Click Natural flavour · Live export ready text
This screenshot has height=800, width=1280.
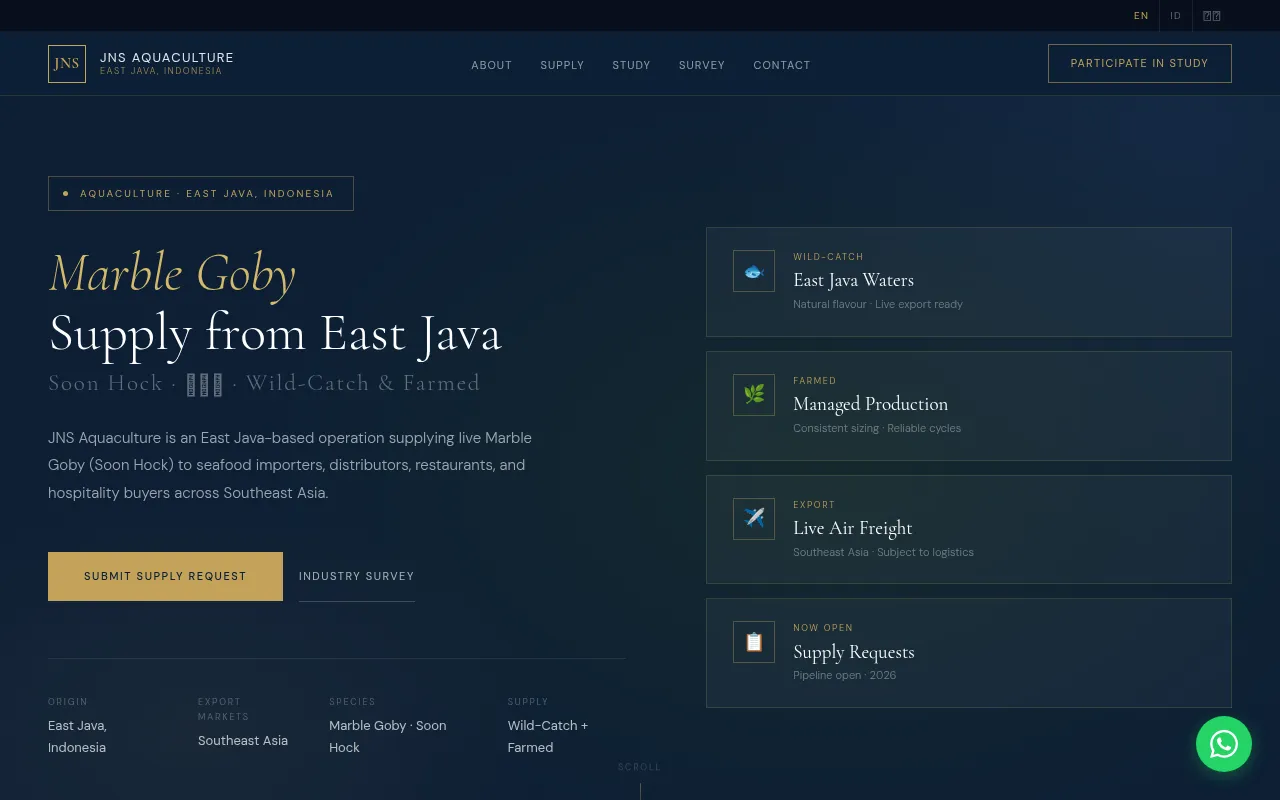pyautogui.click(x=878, y=304)
